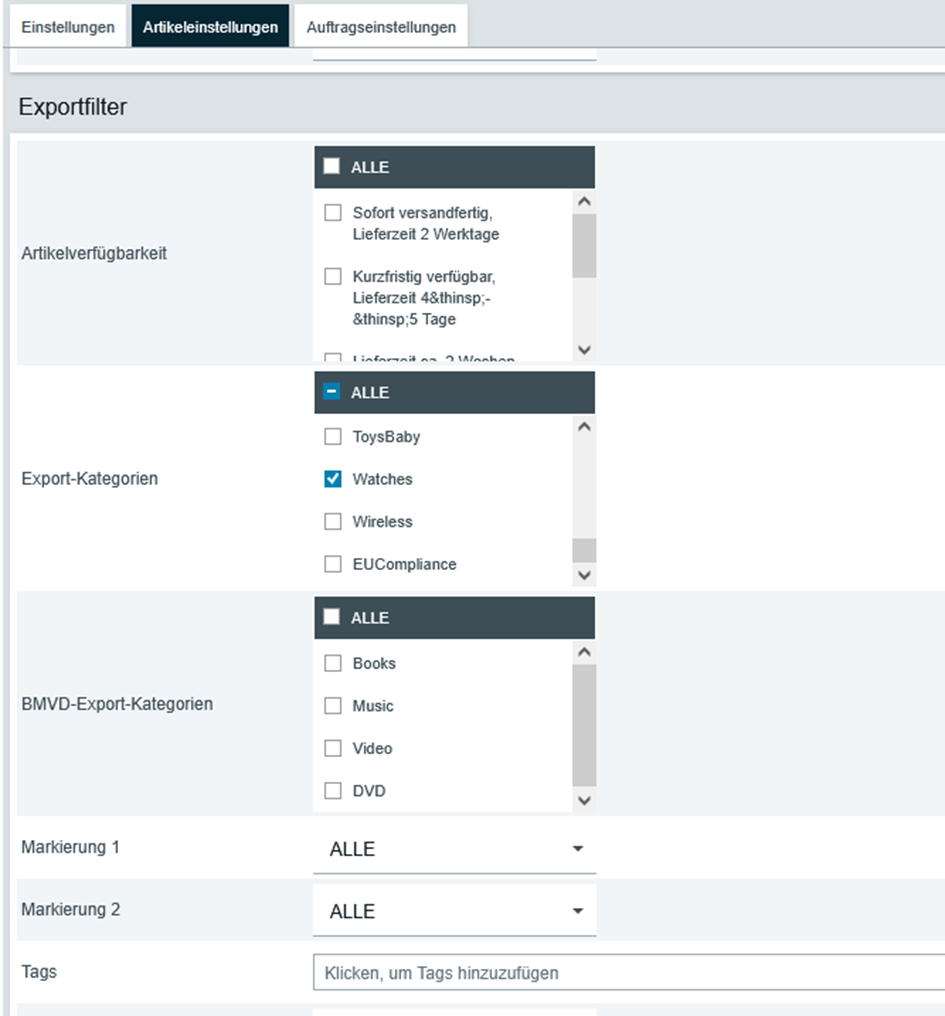Screen dimensions: 945x1016
Task: Uncheck the Watches category
Action: [x=333, y=480]
